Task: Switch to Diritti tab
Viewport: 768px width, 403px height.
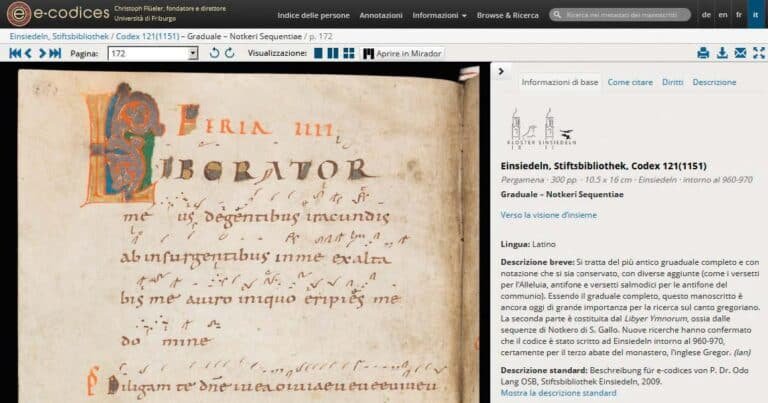Action: point(672,82)
